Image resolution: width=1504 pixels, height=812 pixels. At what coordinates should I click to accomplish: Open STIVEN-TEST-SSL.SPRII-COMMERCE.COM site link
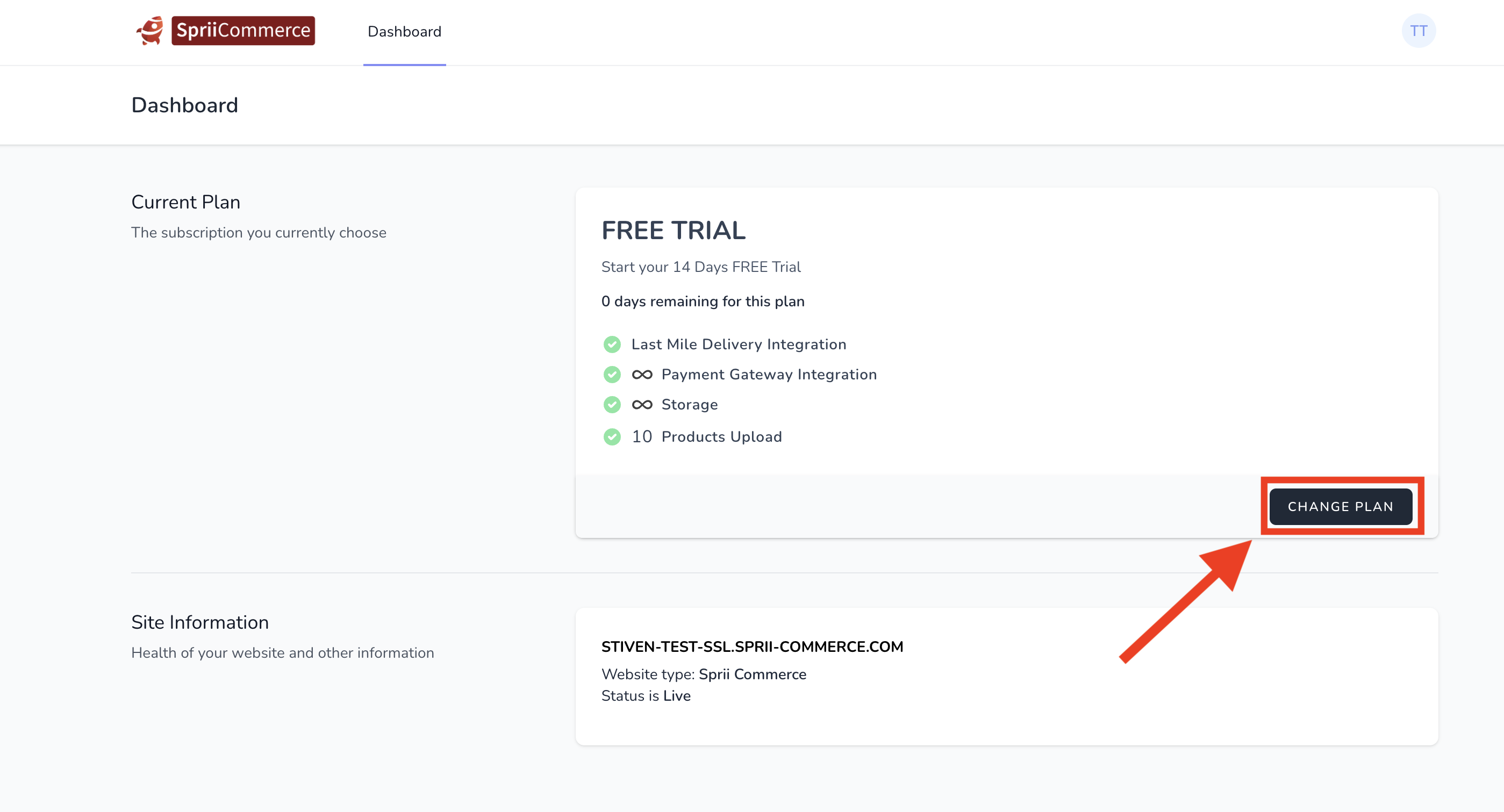tap(752, 646)
